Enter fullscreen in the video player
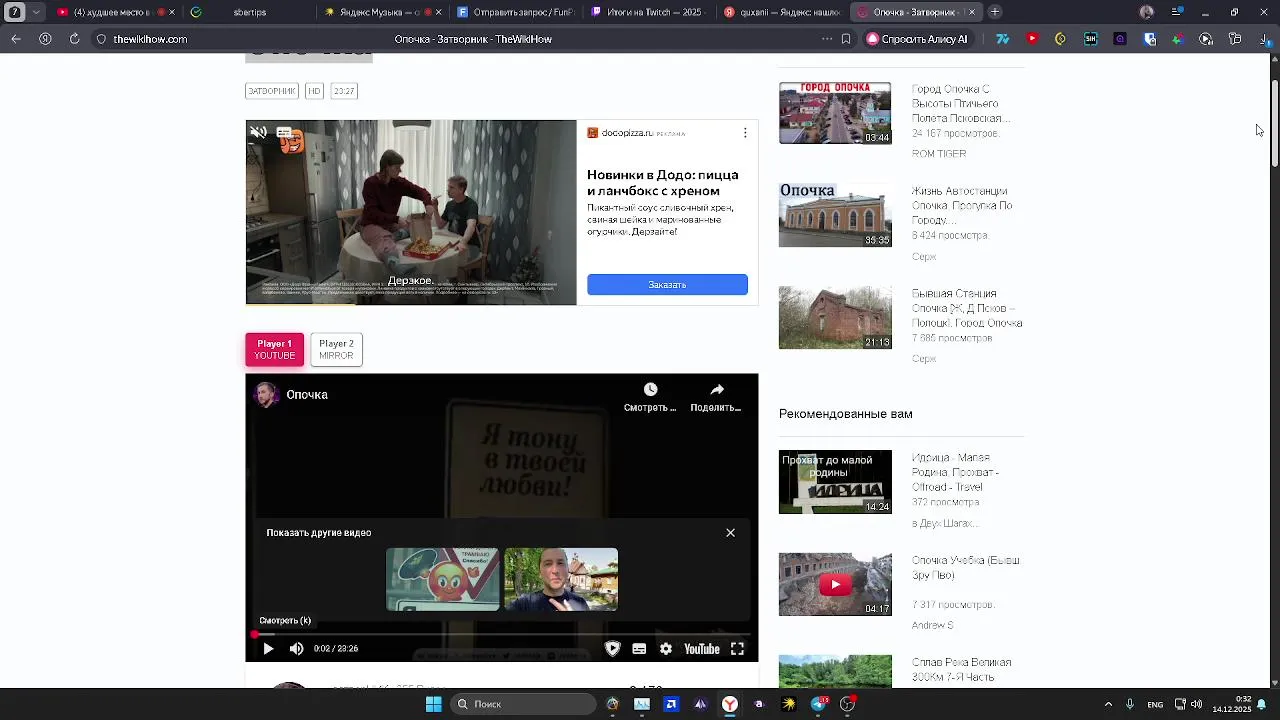1280x720 pixels. tap(737, 649)
